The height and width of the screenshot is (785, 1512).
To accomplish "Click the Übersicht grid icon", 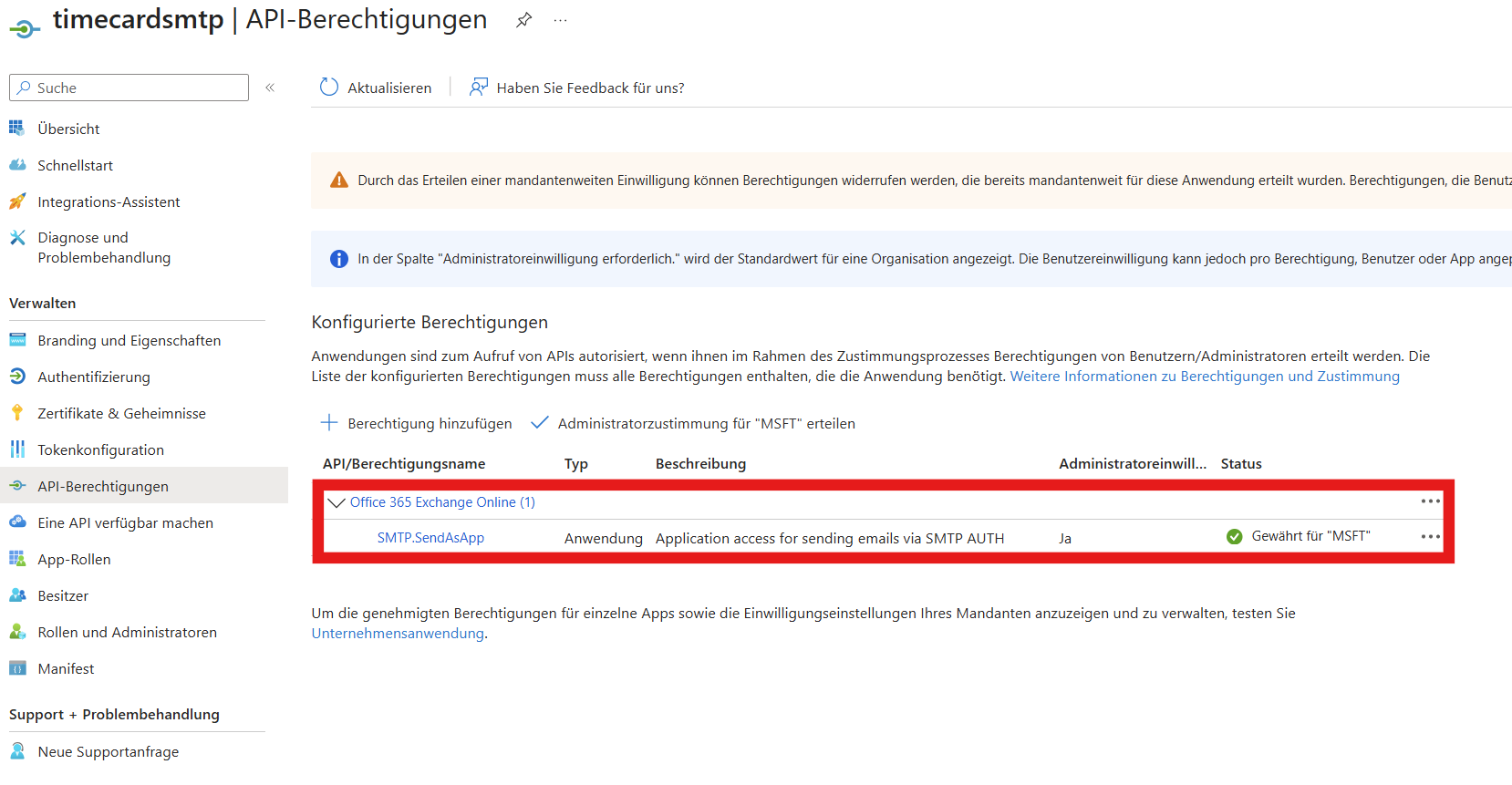I will tap(17, 129).
